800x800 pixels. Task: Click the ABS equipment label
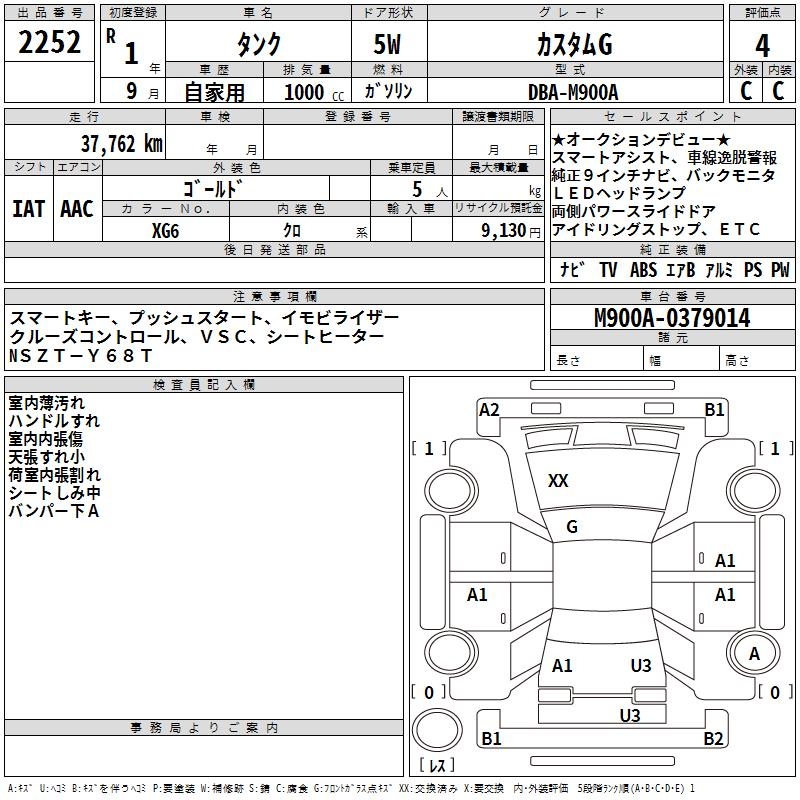643,269
